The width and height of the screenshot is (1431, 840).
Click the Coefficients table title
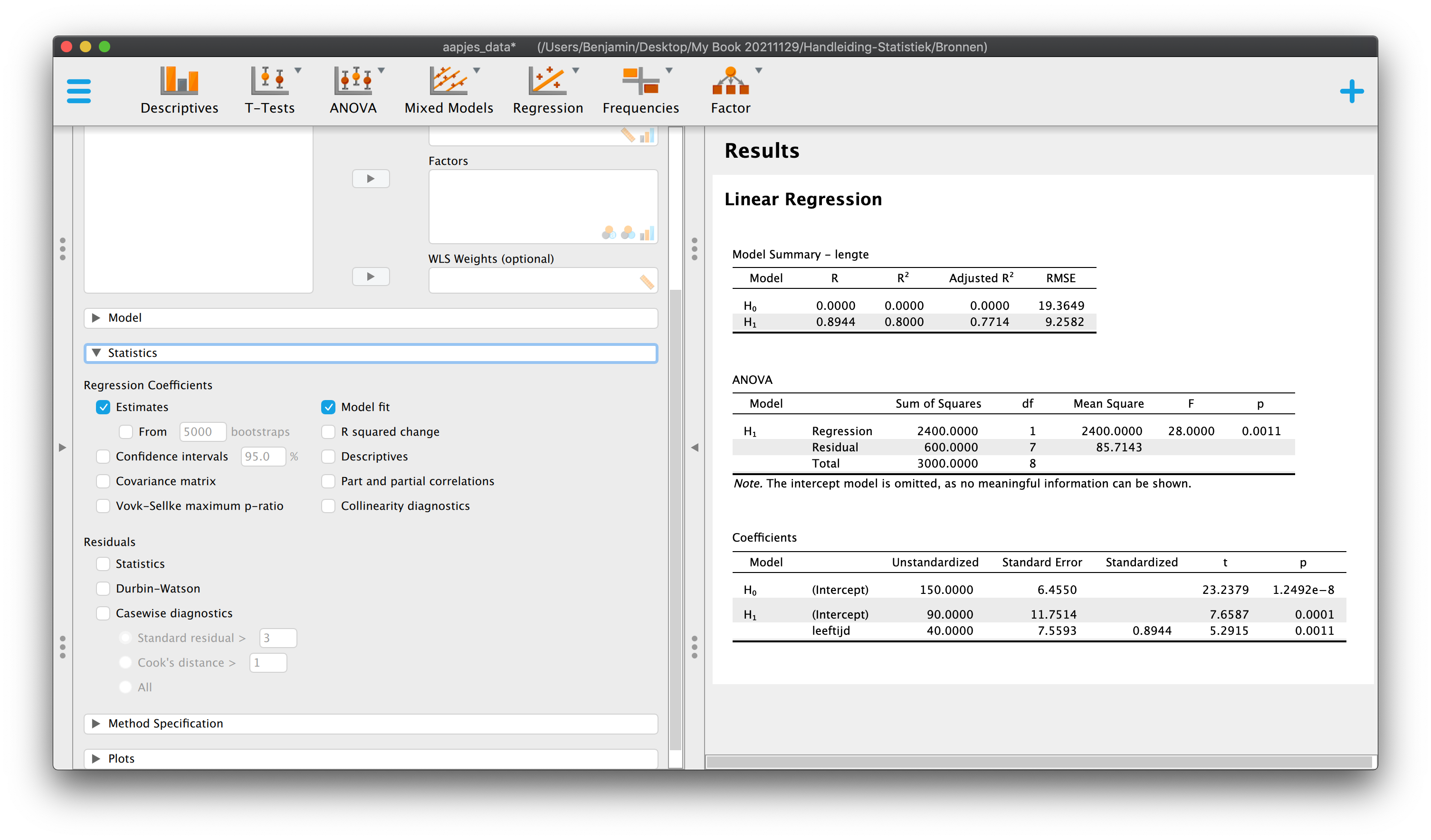pos(764,538)
